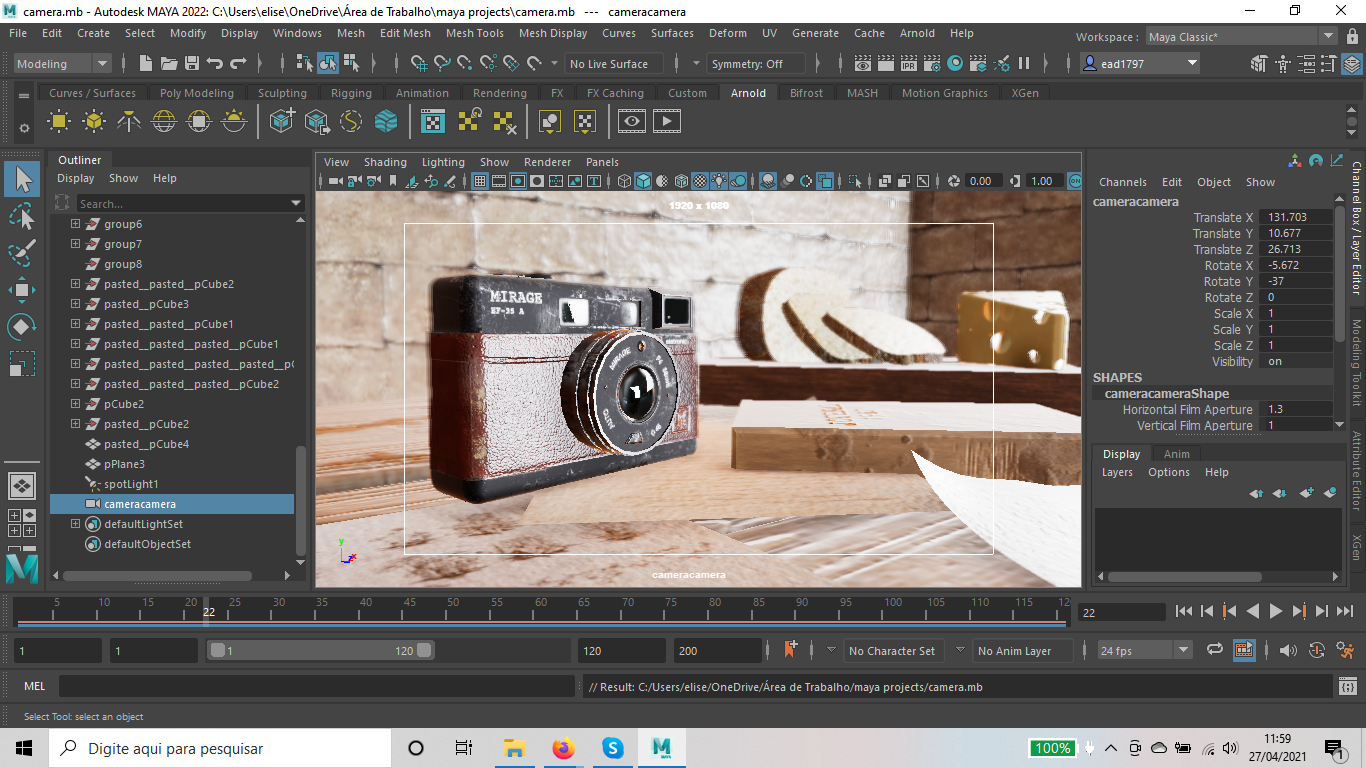Expand the defaultLightSet node
The width and height of the screenshot is (1366, 768).
pyautogui.click(x=75, y=524)
